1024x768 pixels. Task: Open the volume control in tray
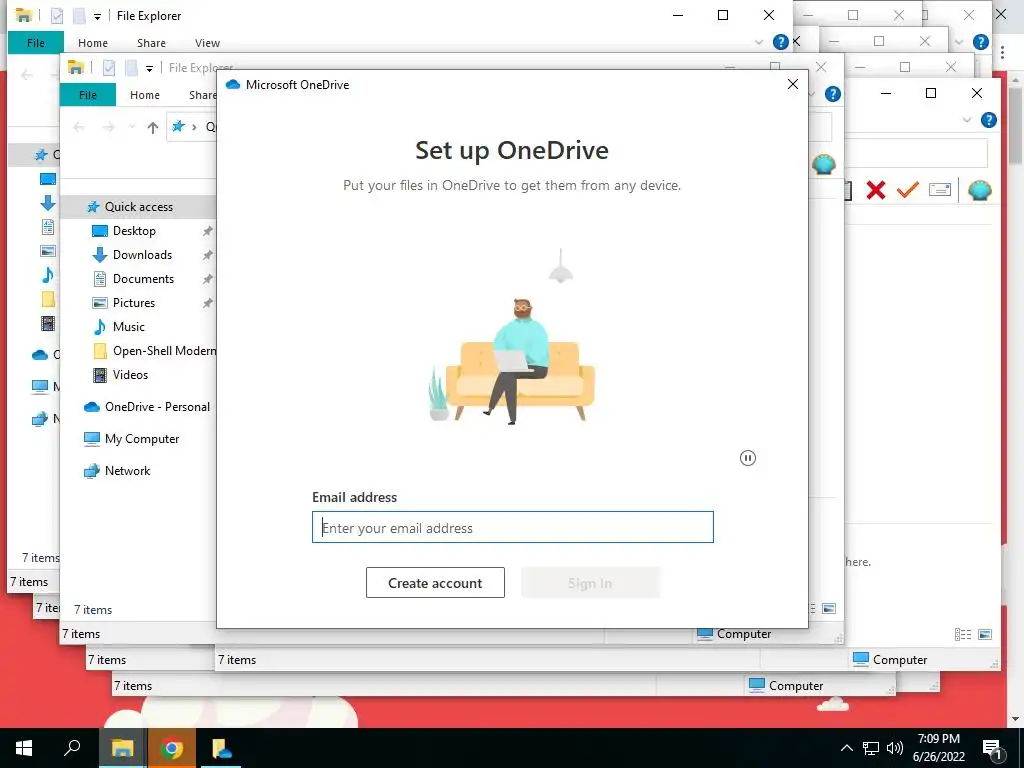tap(895, 748)
